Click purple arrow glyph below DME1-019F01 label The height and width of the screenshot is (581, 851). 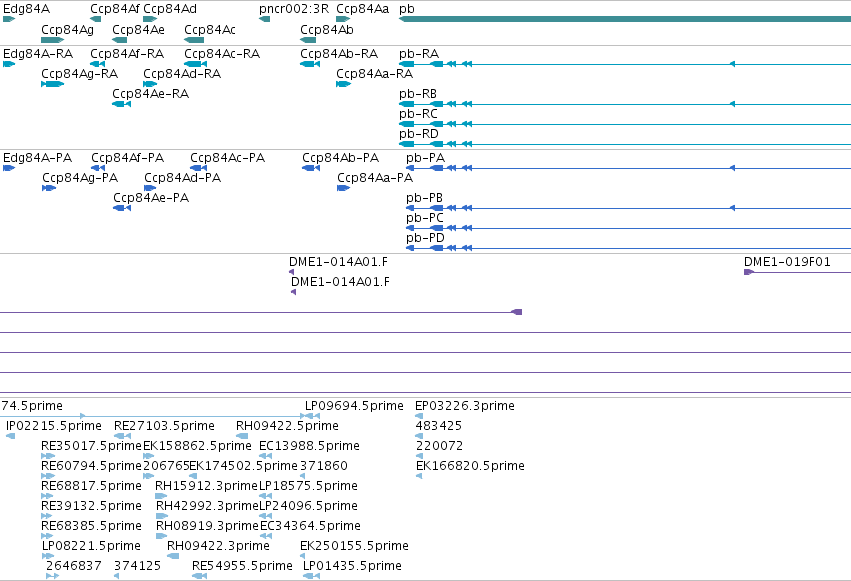pos(749,272)
